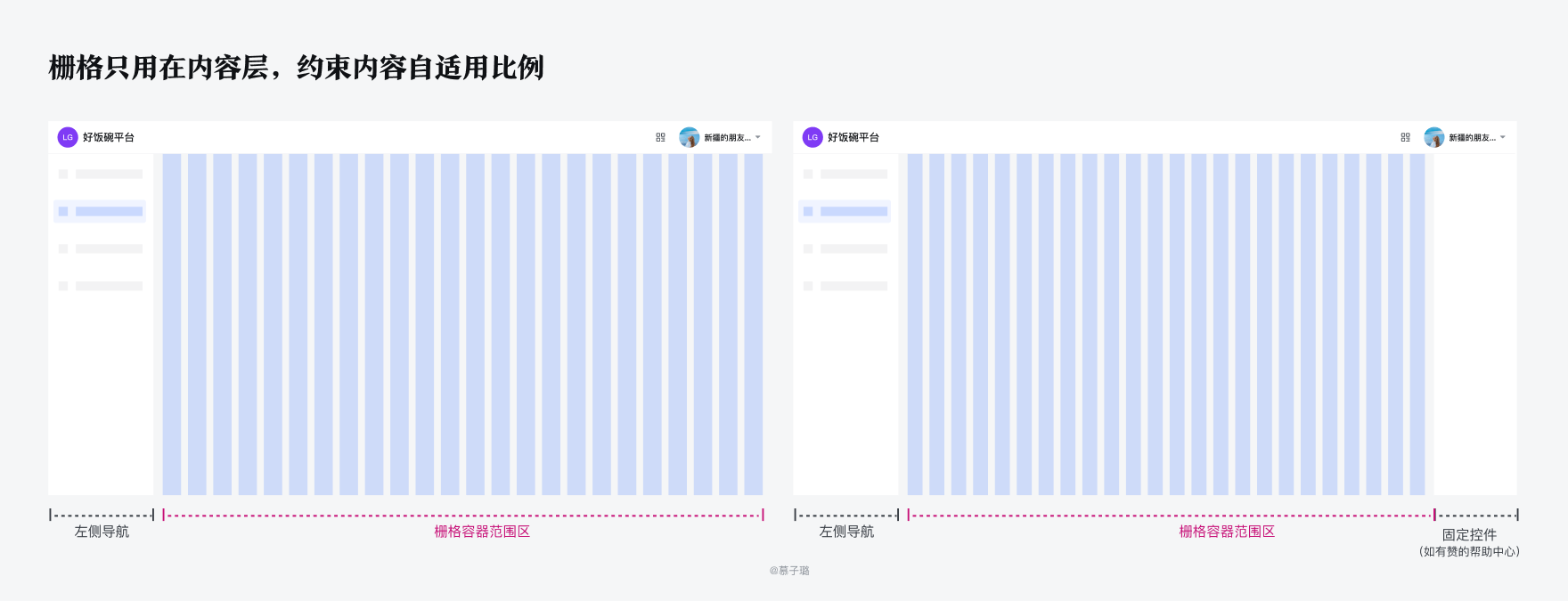Click the 左侧导航 label under the left mockup

tap(102, 532)
